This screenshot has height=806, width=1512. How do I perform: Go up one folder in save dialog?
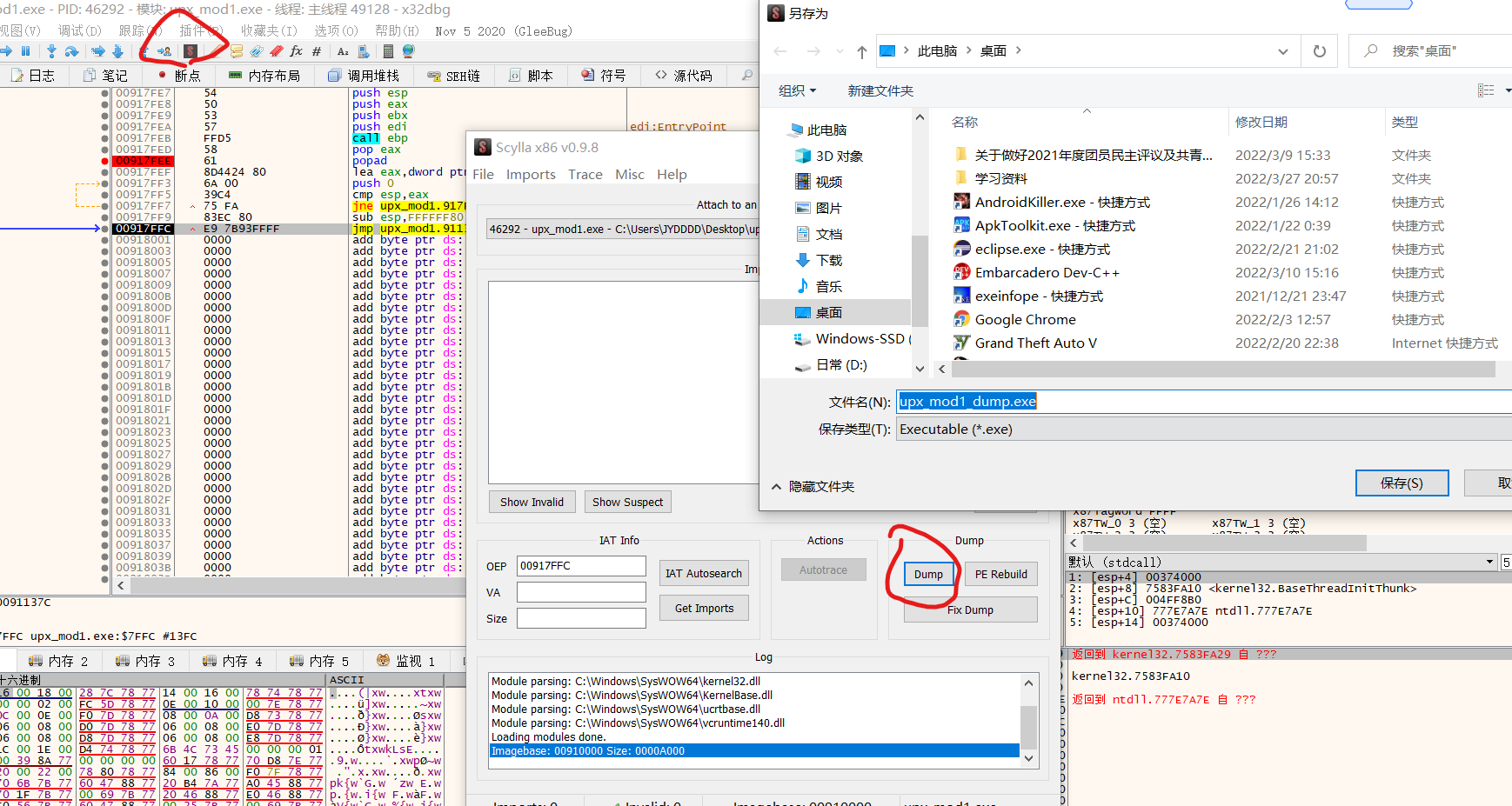(x=861, y=51)
